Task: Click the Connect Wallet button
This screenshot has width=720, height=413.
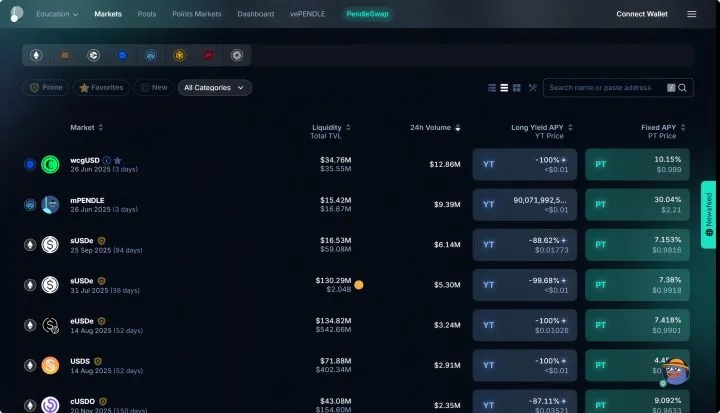Action: pyautogui.click(x=641, y=14)
